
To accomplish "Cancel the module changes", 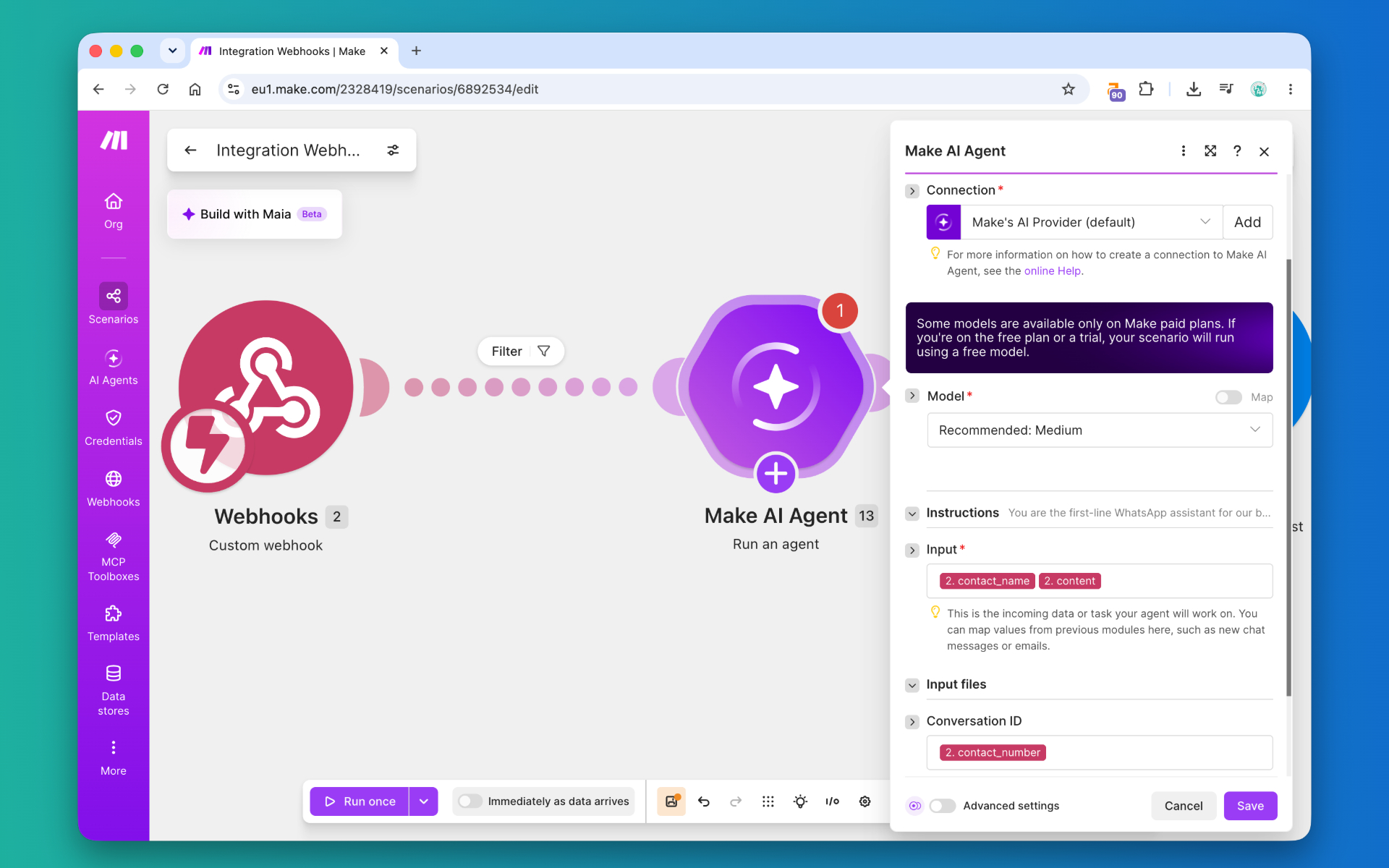I will tap(1184, 806).
